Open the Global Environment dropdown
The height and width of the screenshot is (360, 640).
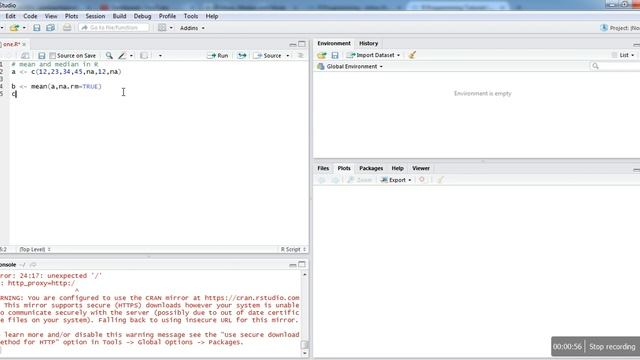[350, 67]
